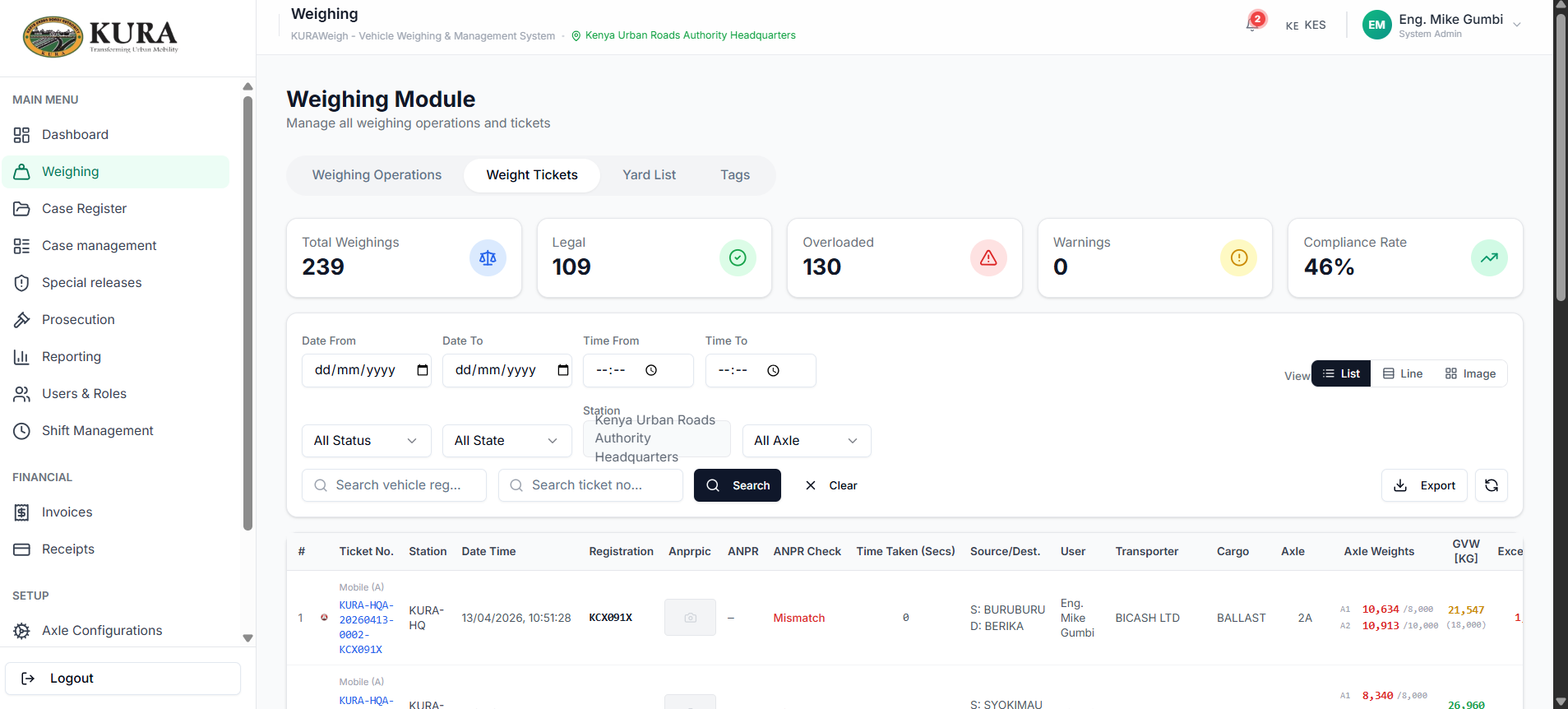The width and height of the screenshot is (1568, 709).
Task: Focus the Search vehicle reg input
Action: [394, 485]
